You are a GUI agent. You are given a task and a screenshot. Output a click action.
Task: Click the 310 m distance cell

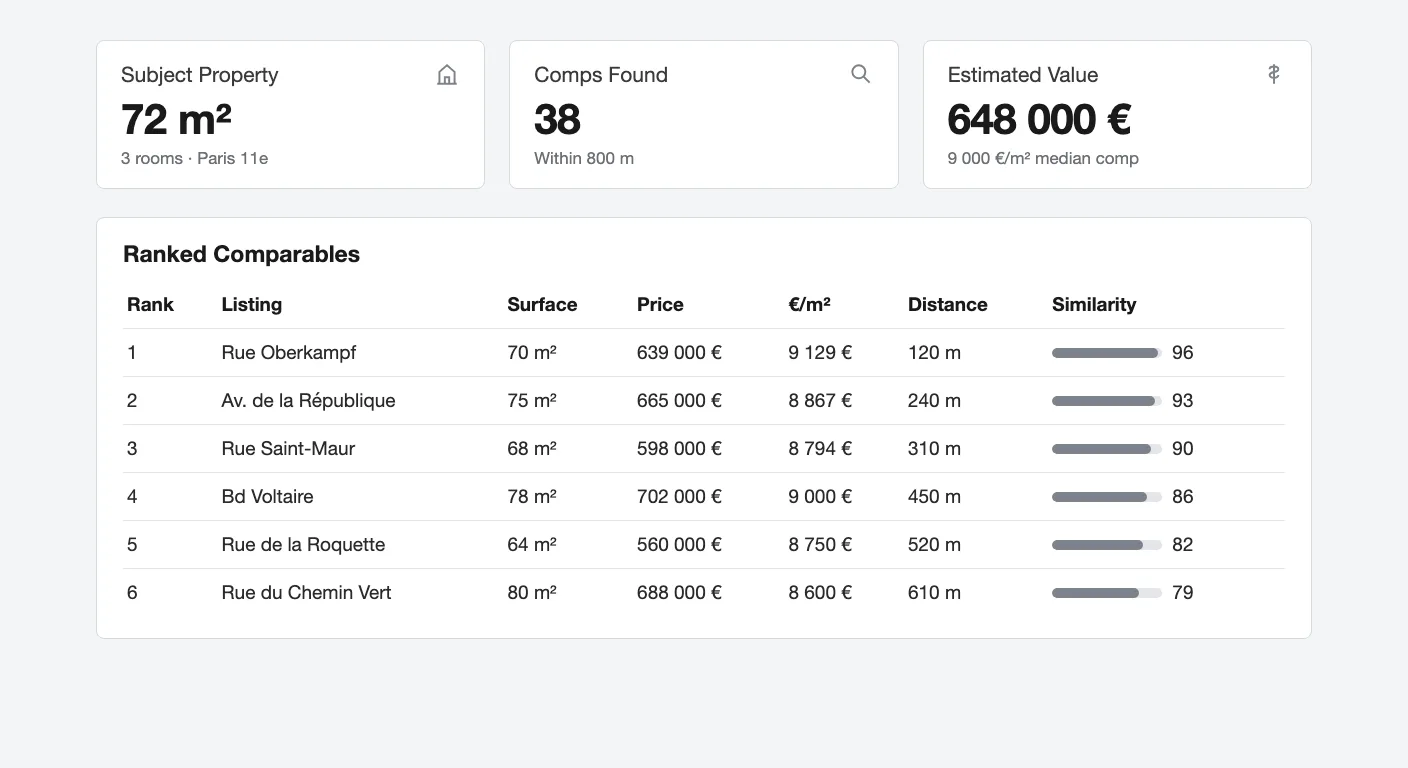(934, 449)
